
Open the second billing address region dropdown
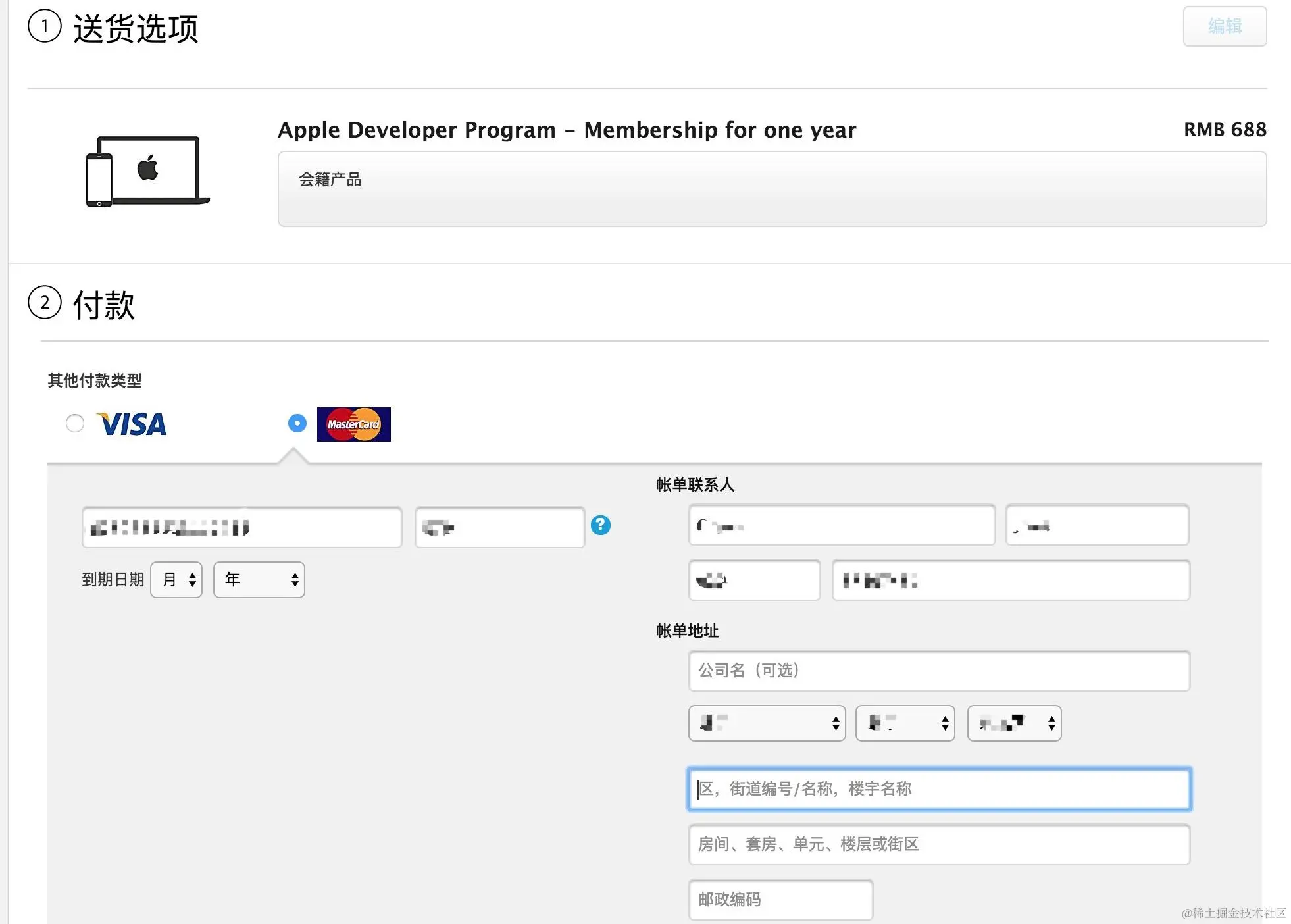coord(905,723)
